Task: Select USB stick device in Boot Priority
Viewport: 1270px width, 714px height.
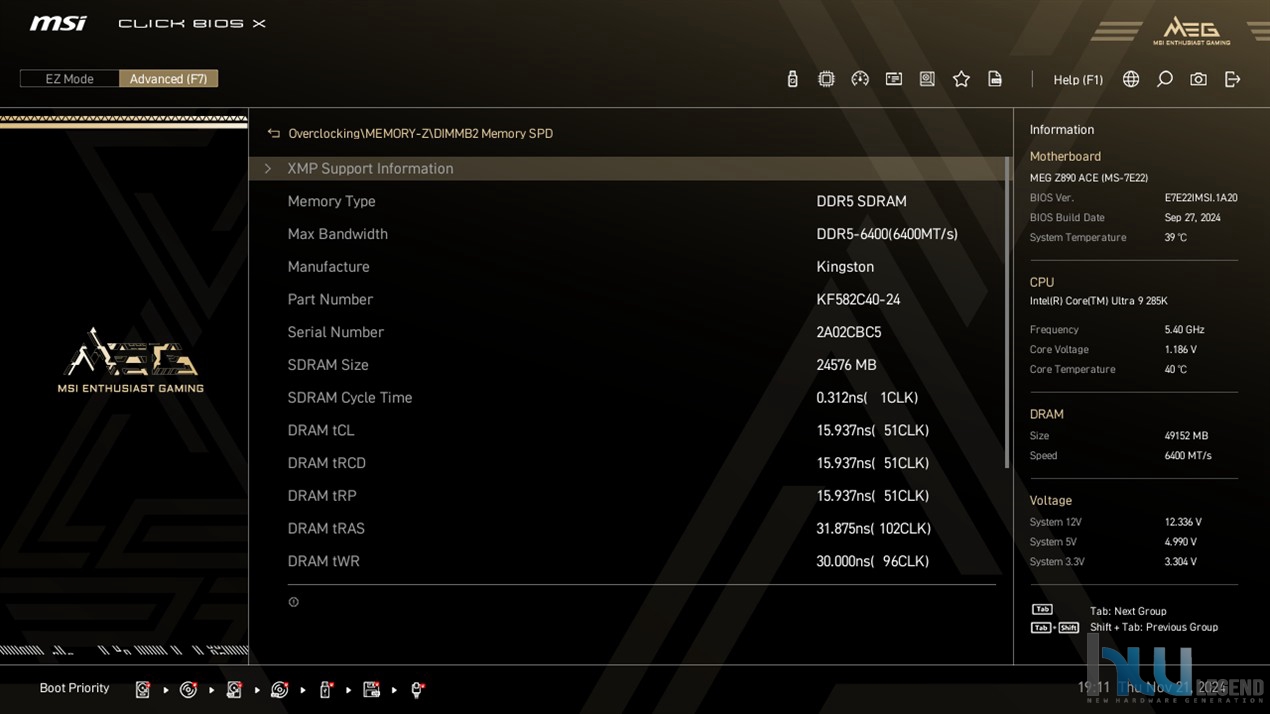Action: 326,689
